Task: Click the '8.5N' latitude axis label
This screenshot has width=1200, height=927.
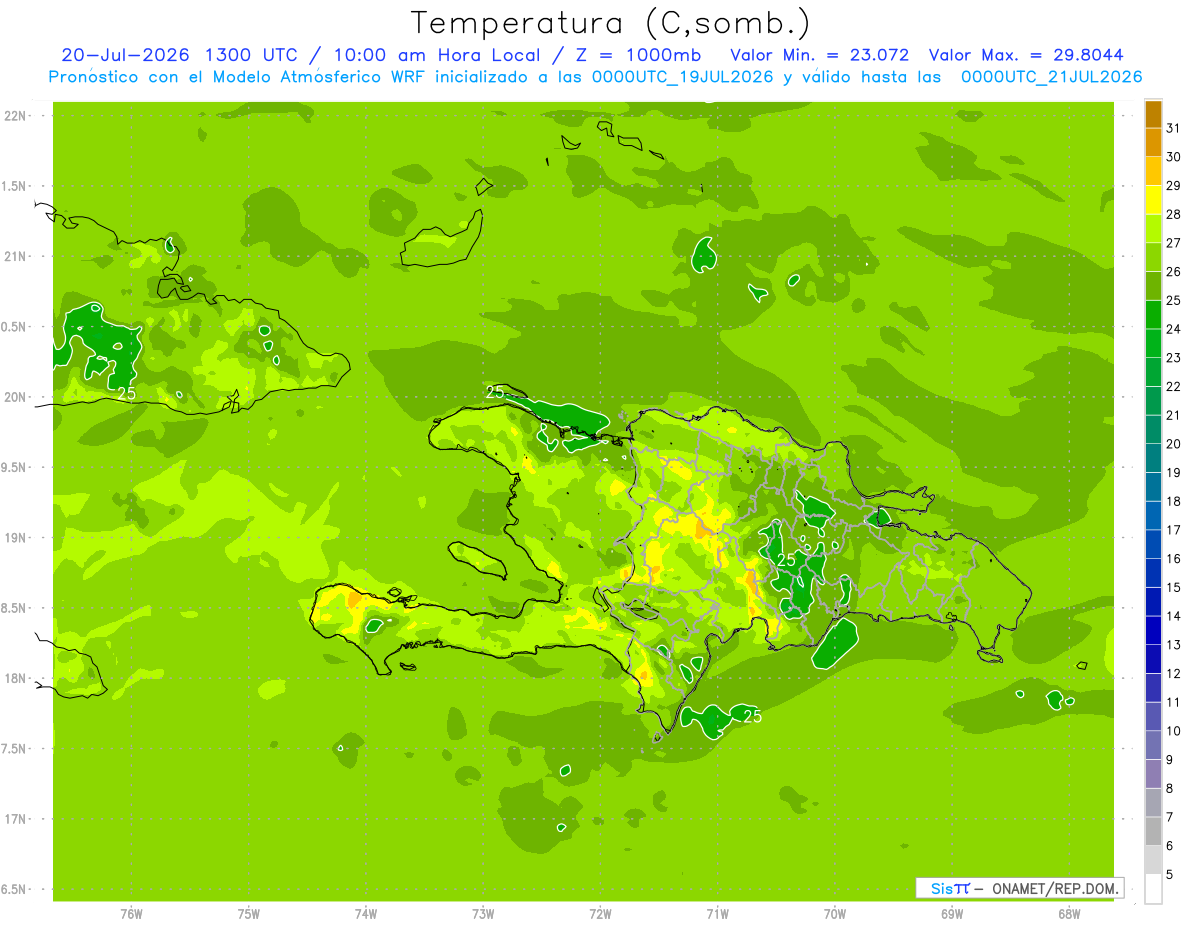Action: [15, 608]
